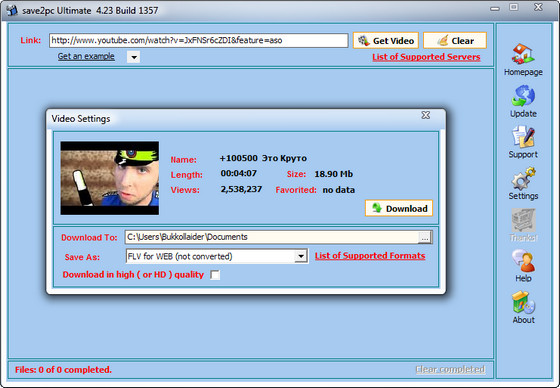Click the Get an example link
Viewport: 560px width, 388px height.
(86, 56)
